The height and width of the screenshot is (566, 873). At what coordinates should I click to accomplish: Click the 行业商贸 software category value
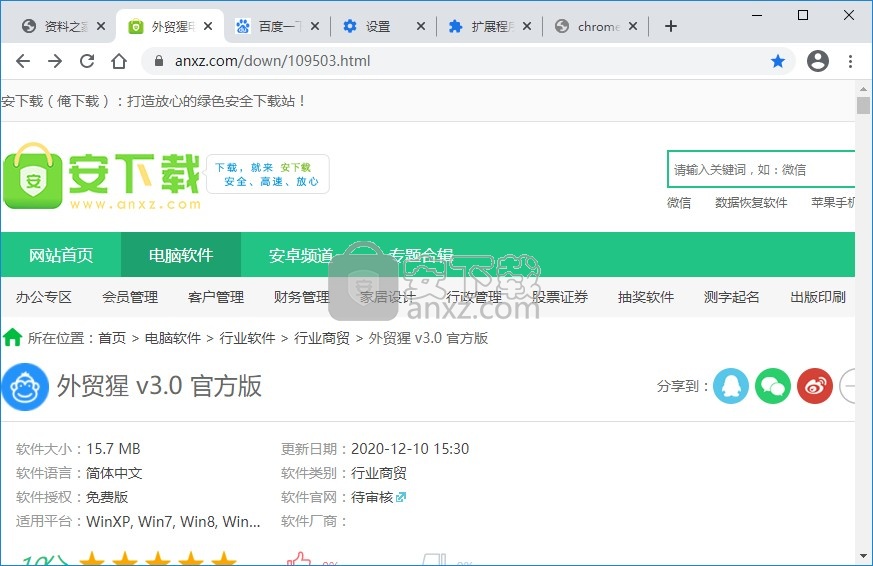coord(379,473)
